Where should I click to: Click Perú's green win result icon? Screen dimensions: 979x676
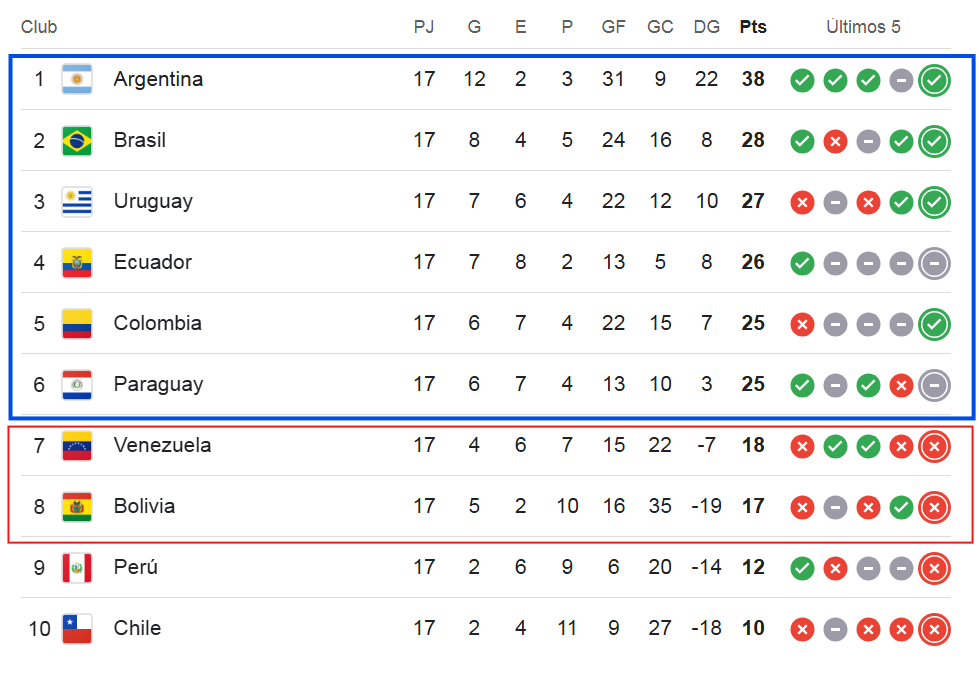click(x=802, y=569)
